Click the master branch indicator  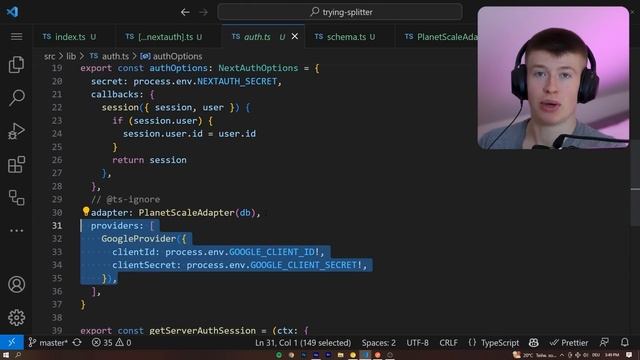[x=49, y=342]
